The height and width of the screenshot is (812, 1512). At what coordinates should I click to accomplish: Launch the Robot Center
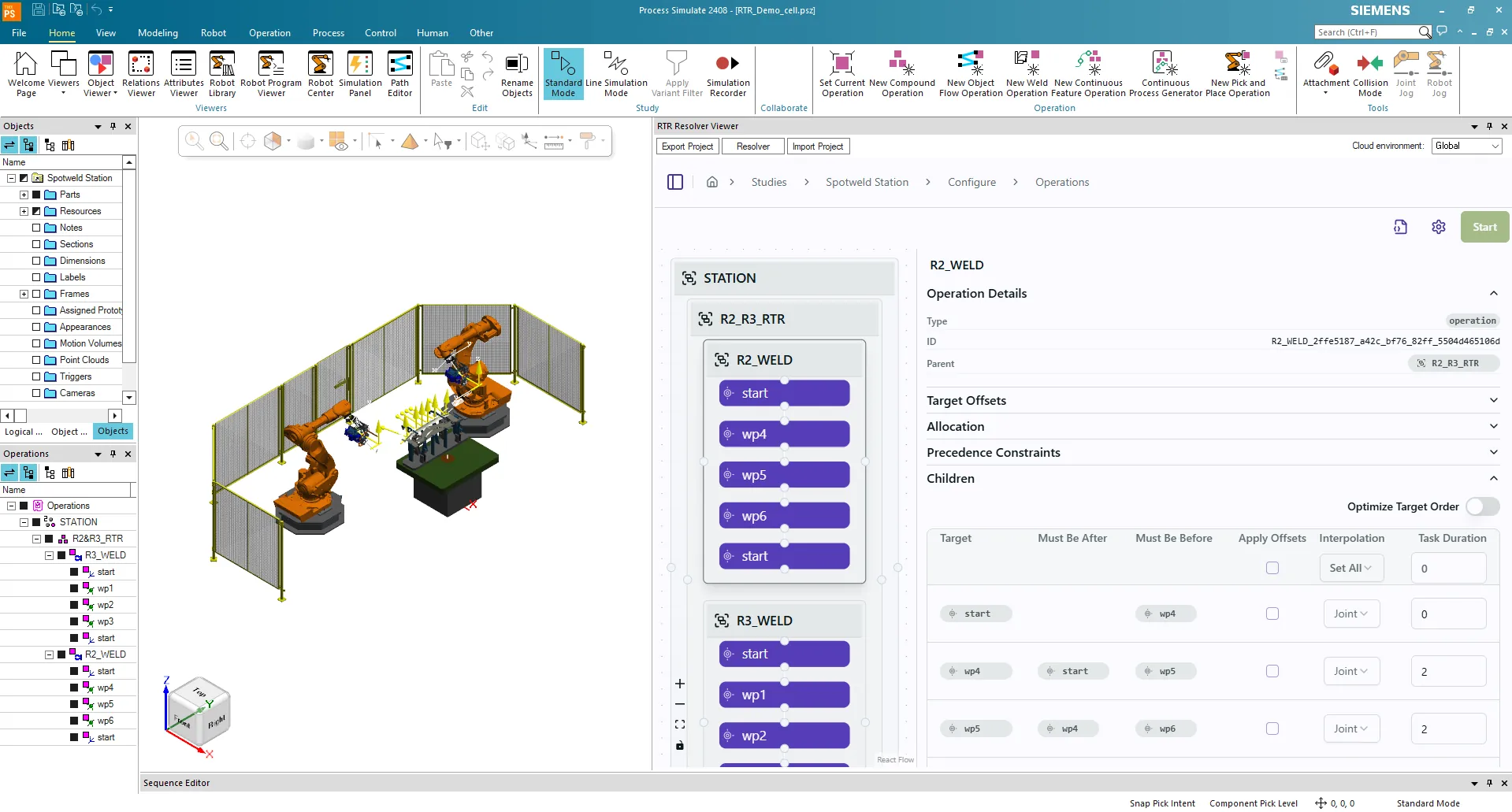tap(321, 74)
